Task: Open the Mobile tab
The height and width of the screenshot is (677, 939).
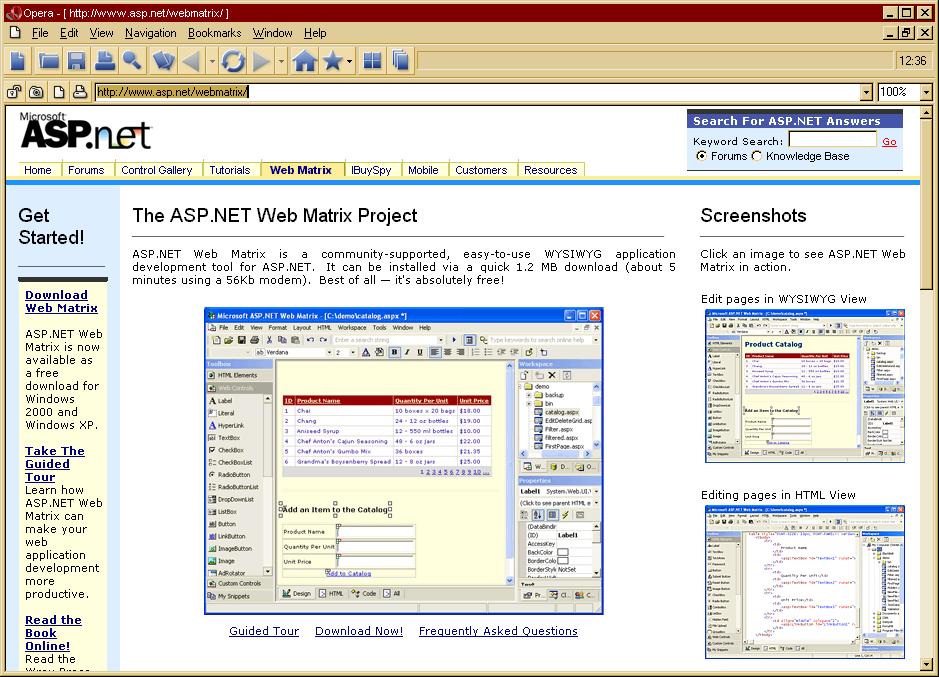Action: pos(423,170)
